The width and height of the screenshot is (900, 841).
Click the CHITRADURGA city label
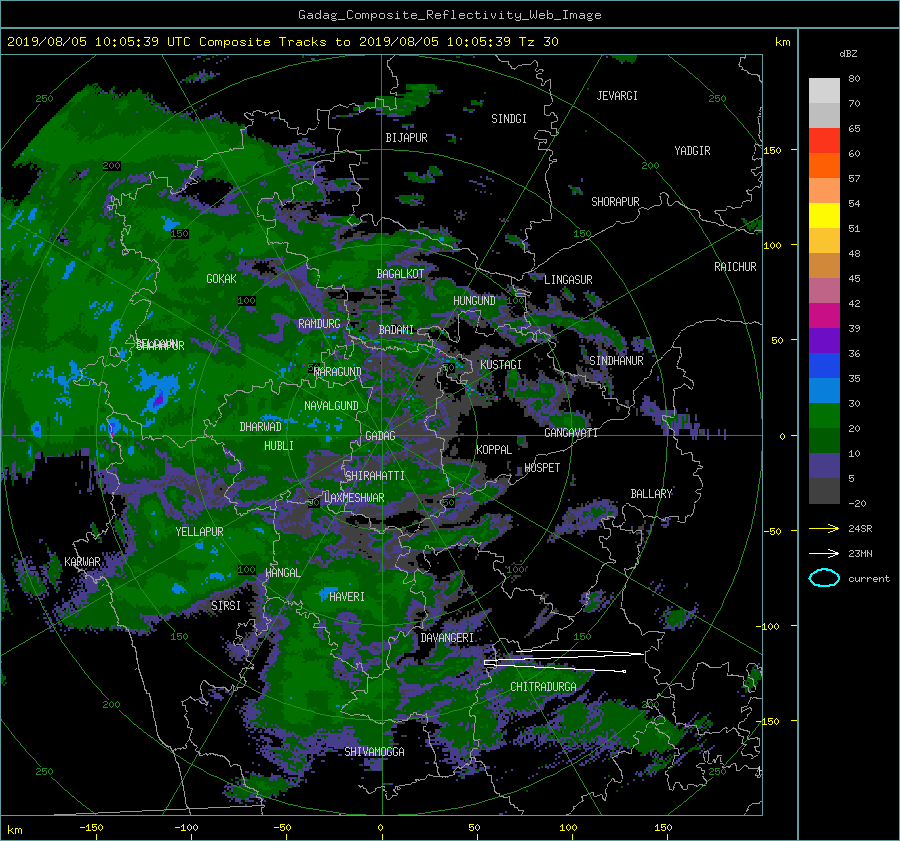point(544,687)
